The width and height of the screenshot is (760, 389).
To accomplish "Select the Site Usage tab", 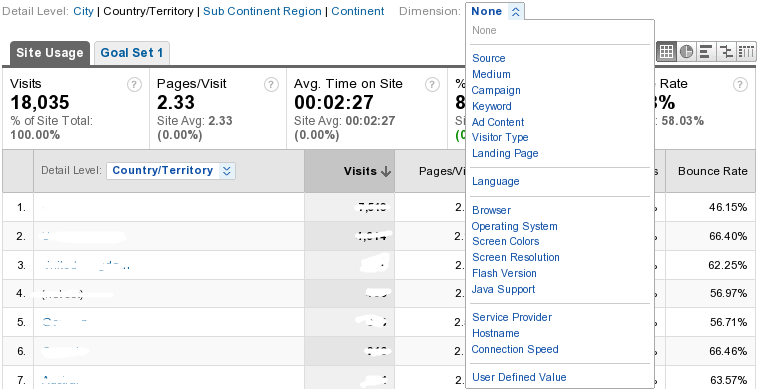I will [49, 53].
